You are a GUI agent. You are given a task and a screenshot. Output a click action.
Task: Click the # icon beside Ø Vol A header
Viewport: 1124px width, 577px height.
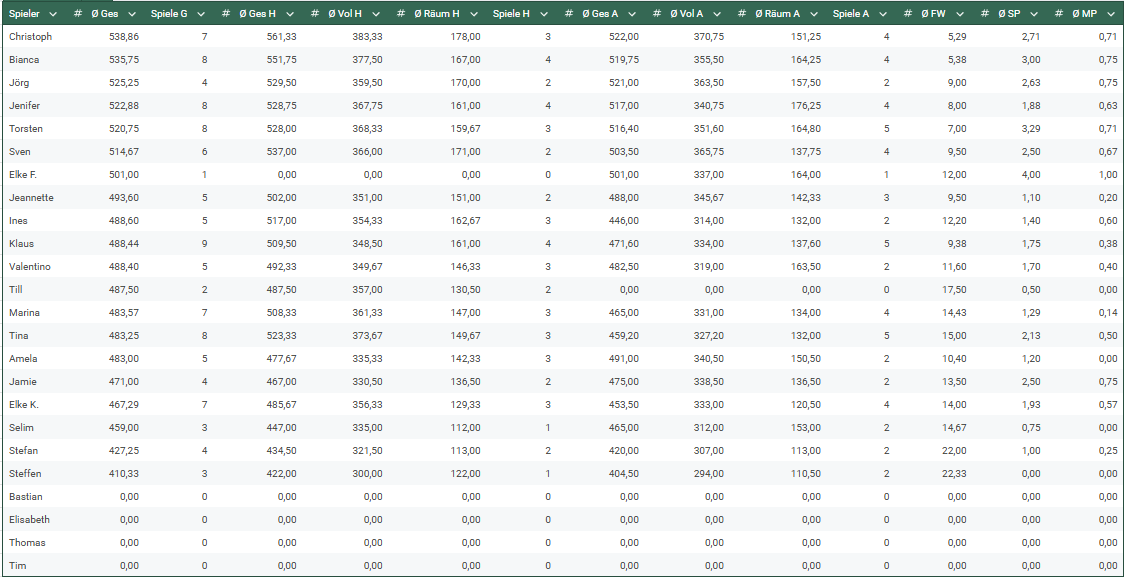click(657, 14)
